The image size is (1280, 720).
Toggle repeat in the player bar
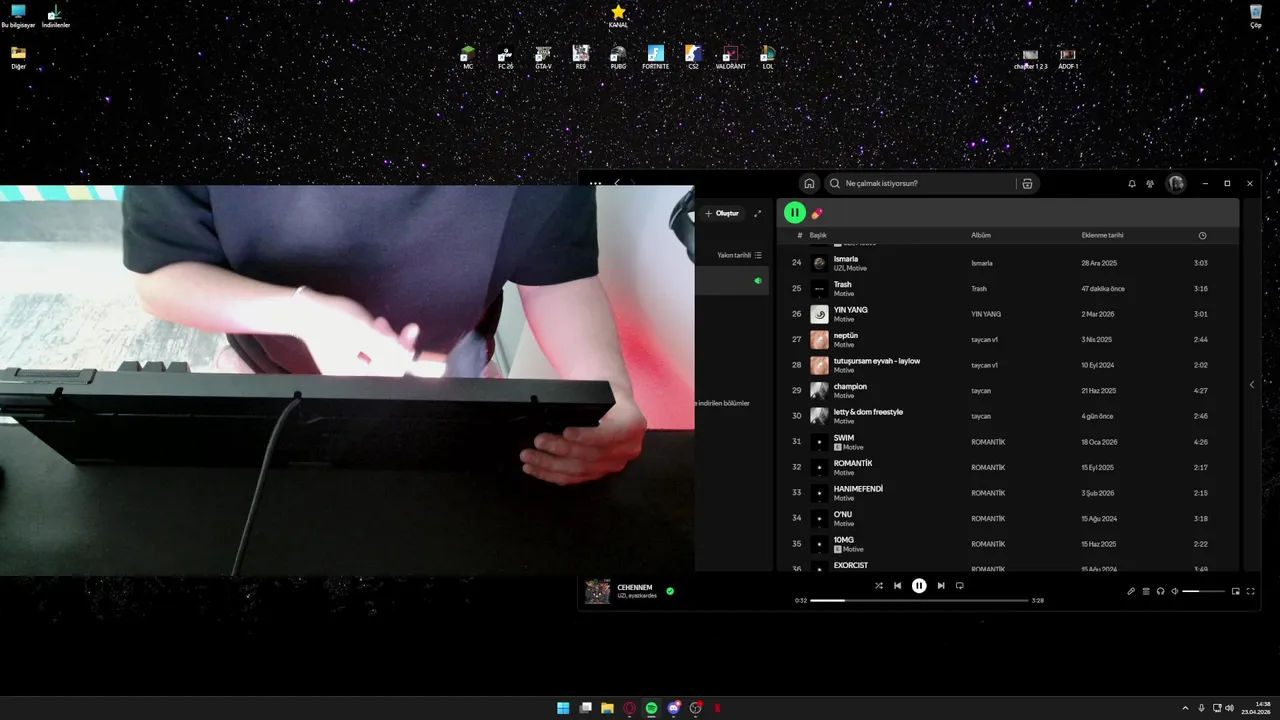pyautogui.click(x=960, y=586)
